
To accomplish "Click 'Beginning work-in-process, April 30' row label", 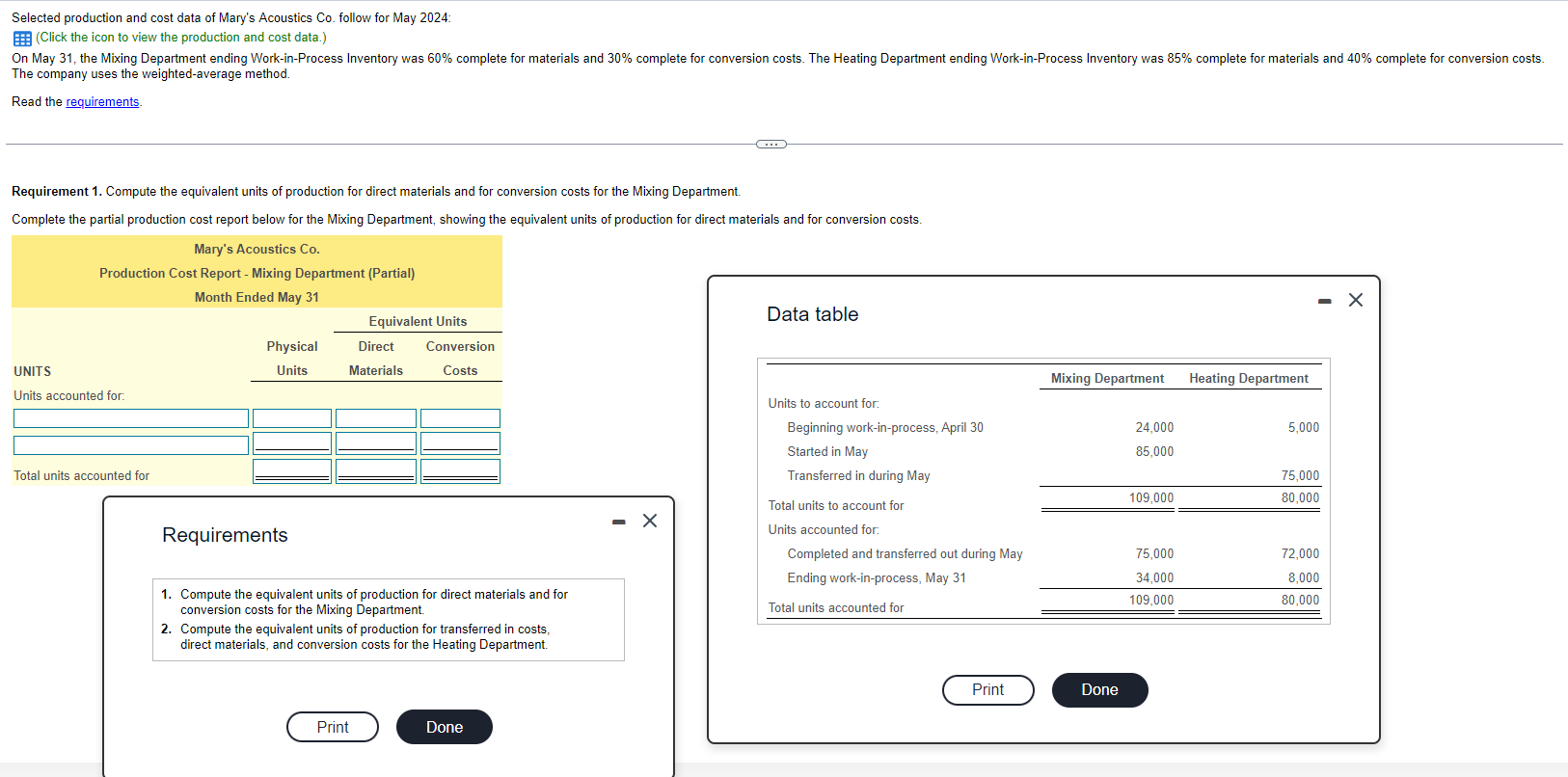I will click(x=885, y=428).
